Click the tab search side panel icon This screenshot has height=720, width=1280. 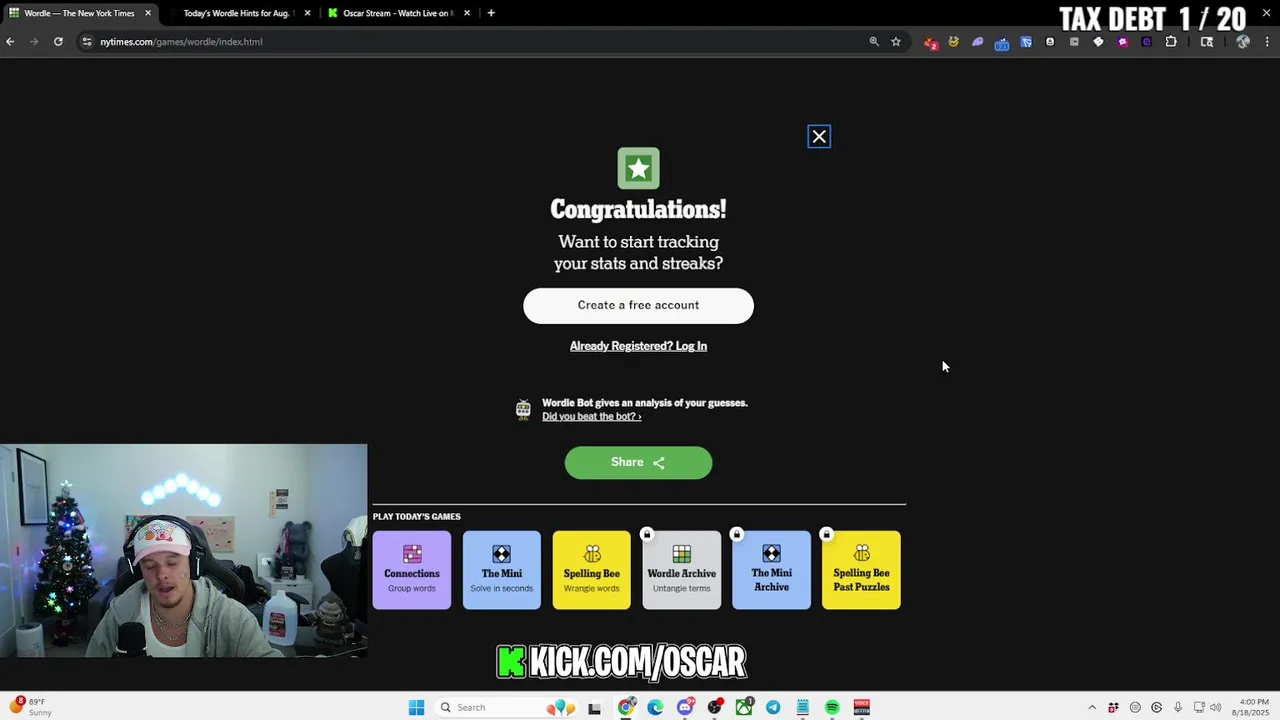[1207, 42]
